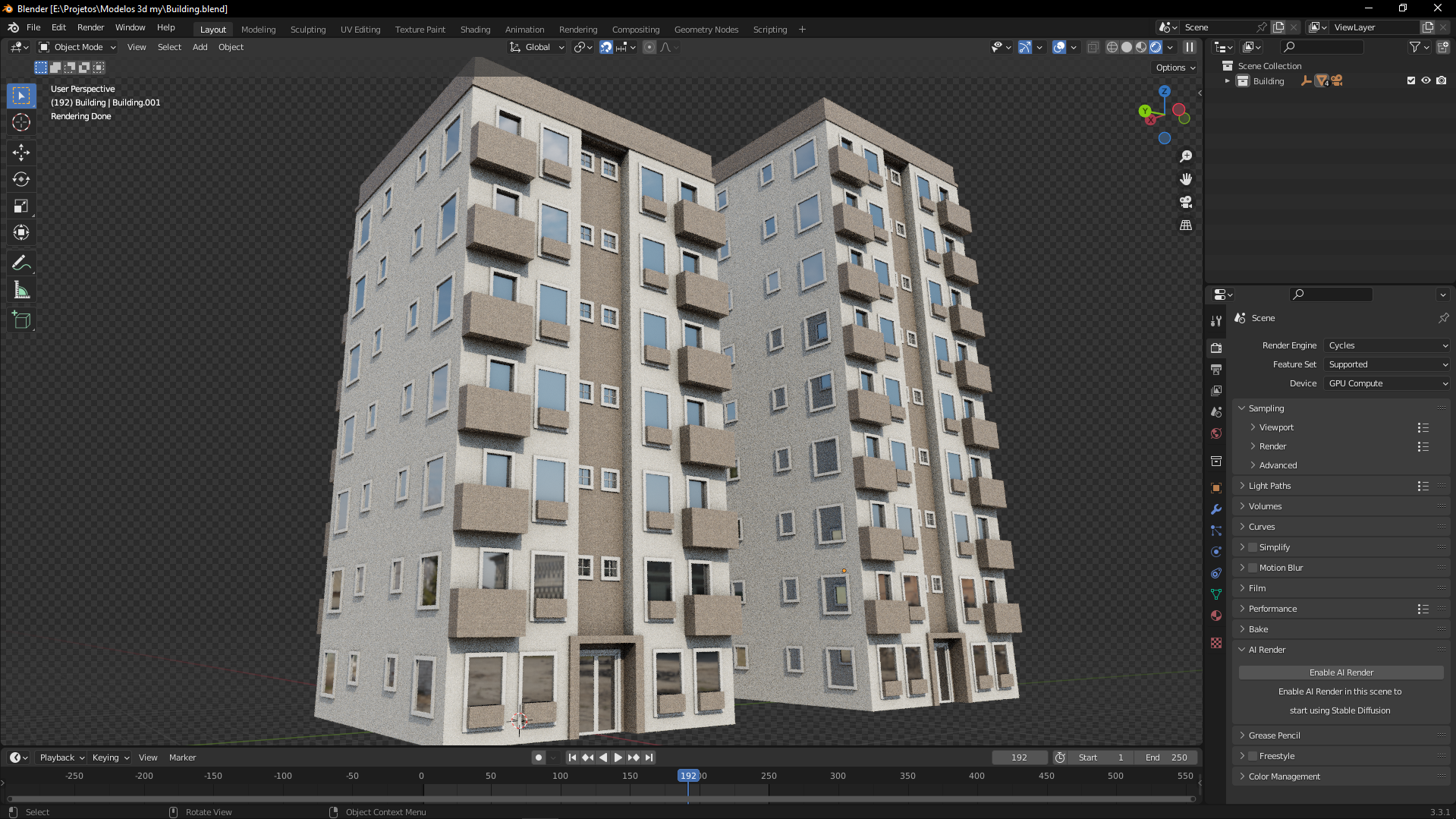Select the Add Cube tool

tap(21, 320)
